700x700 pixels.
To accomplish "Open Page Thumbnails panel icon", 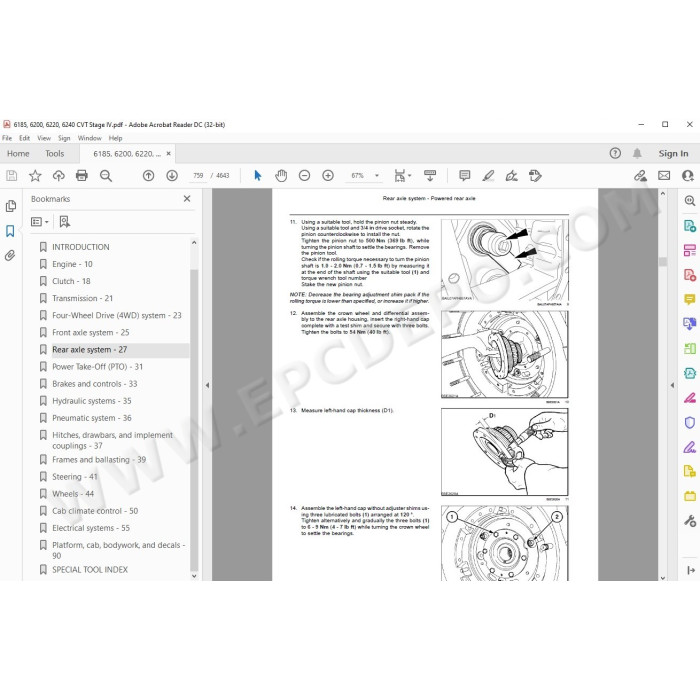I will pyautogui.click(x=10, y=206).
